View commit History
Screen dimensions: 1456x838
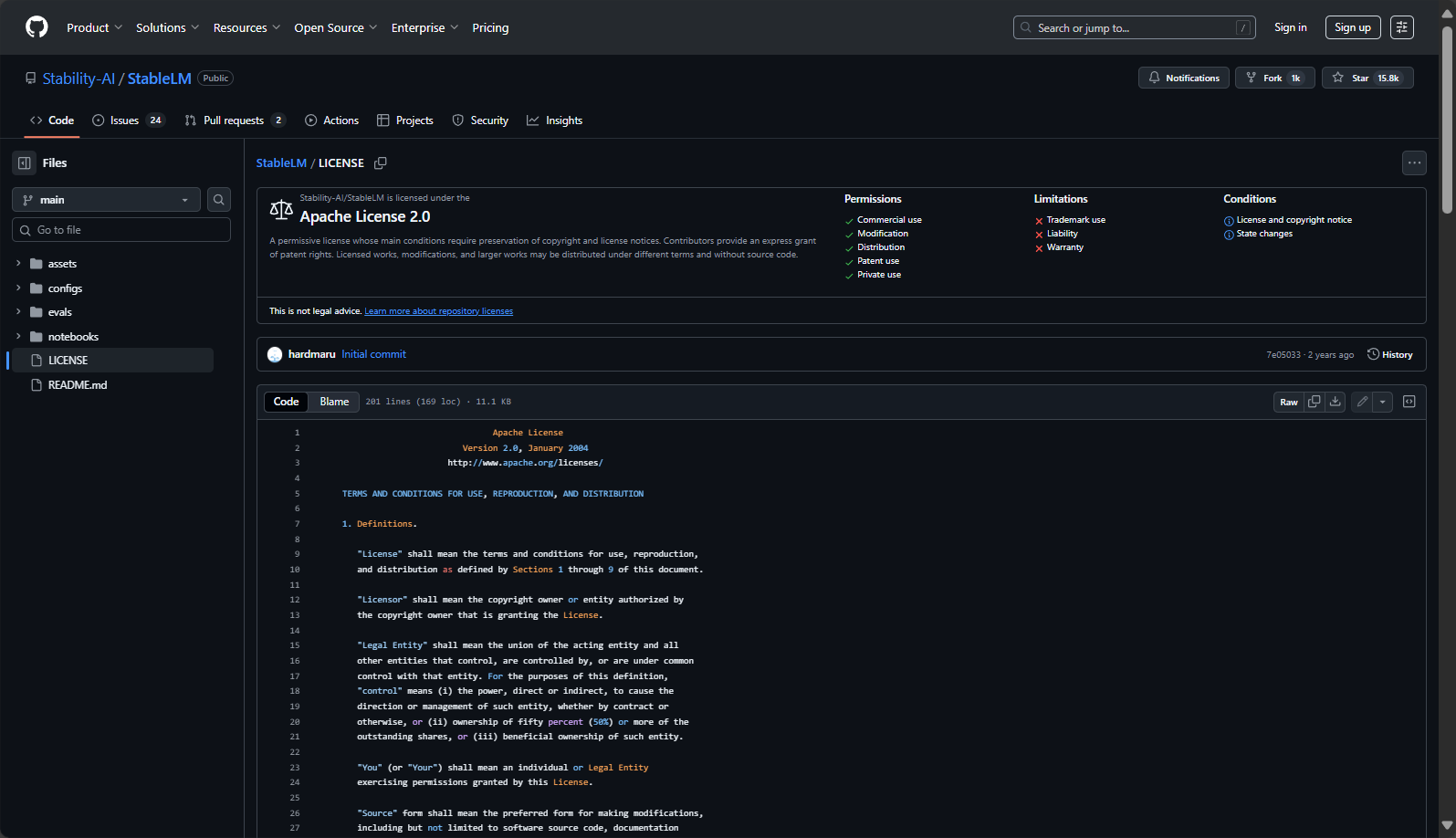coord(1389,354)
